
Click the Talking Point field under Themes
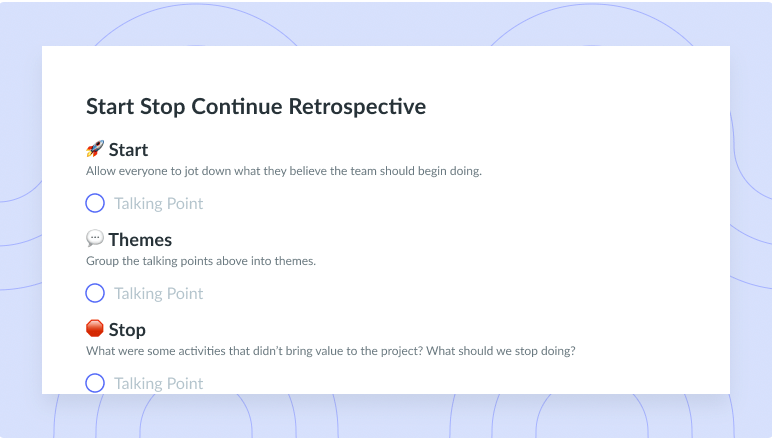point(159,293)
